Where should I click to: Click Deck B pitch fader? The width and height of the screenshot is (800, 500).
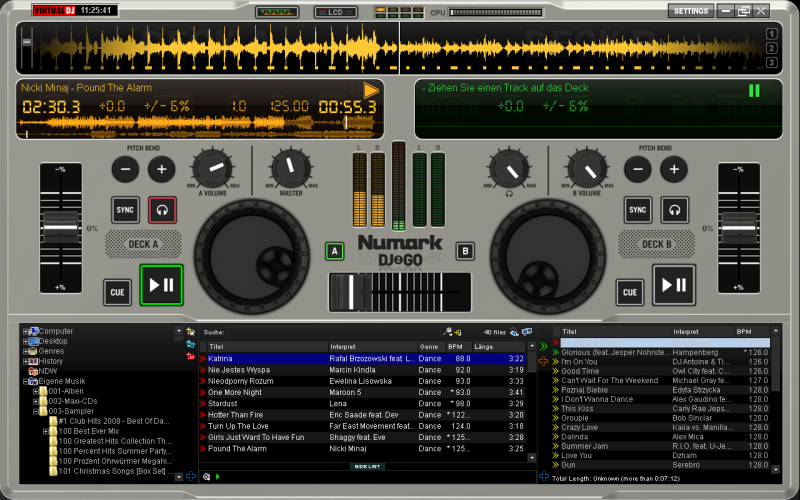coord(739,228)
